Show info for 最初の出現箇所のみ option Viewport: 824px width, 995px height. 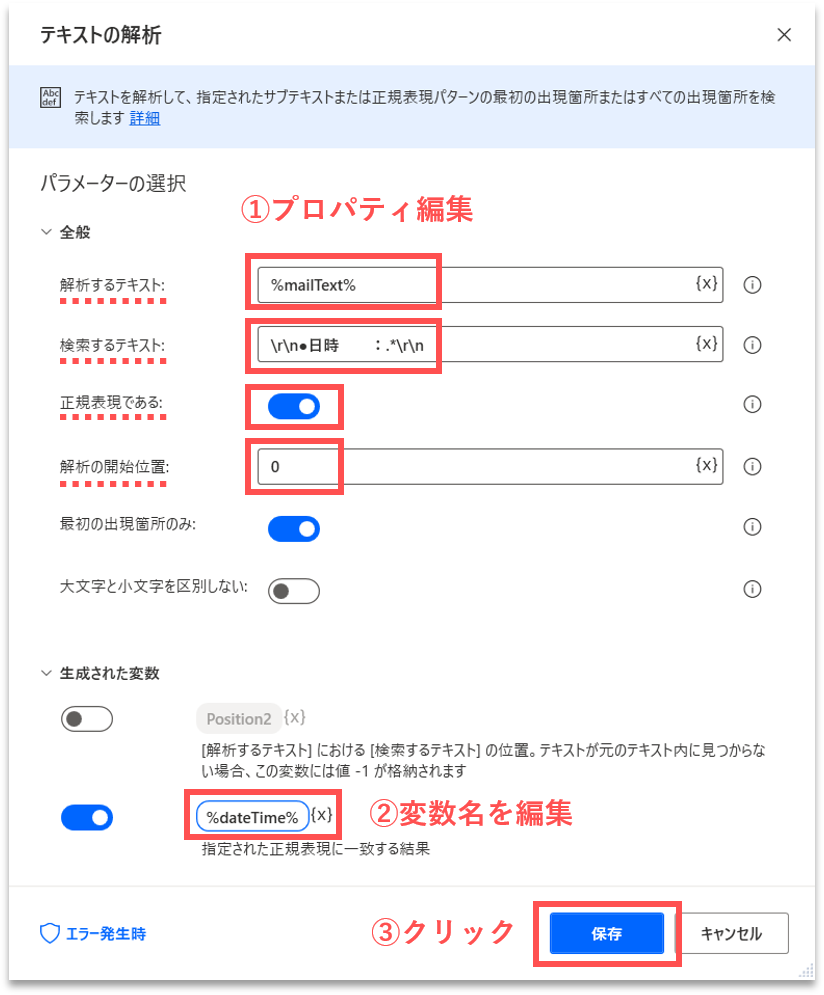[752, 527]
